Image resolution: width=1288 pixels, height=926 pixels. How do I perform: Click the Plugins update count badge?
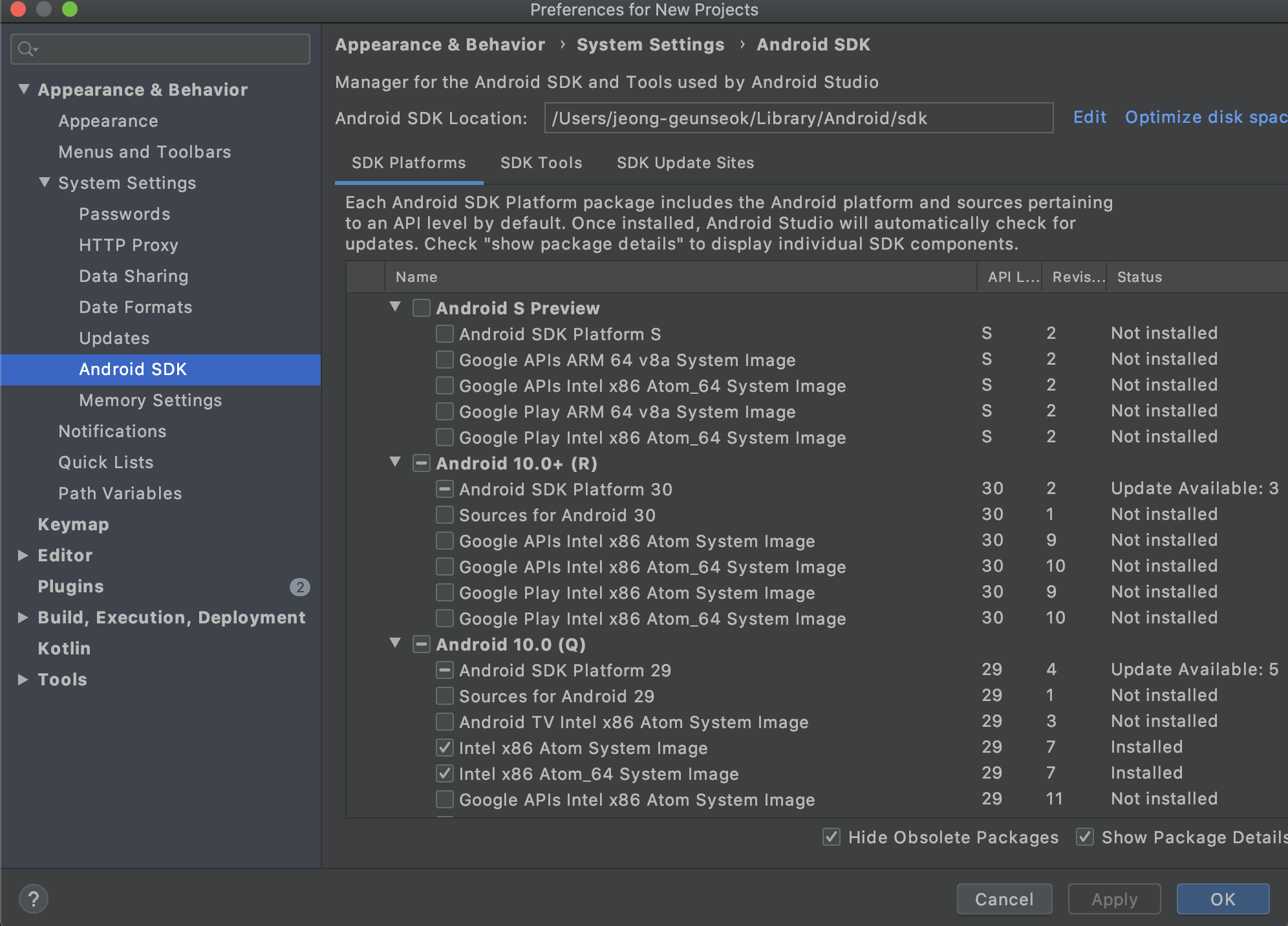(299, 587)
